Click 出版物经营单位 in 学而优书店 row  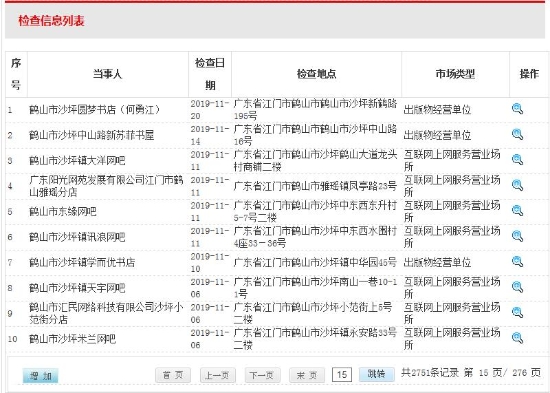tap(437, 262)
